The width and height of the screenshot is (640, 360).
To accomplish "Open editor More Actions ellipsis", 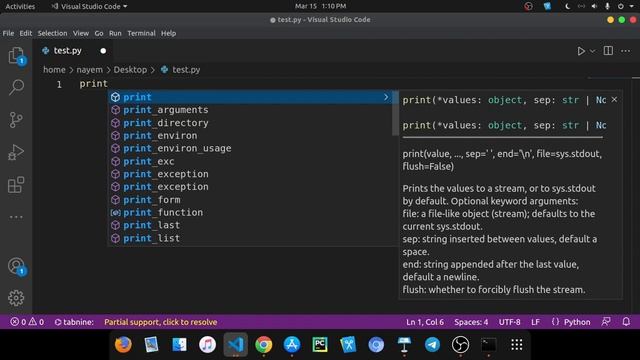I will point(625,51).
